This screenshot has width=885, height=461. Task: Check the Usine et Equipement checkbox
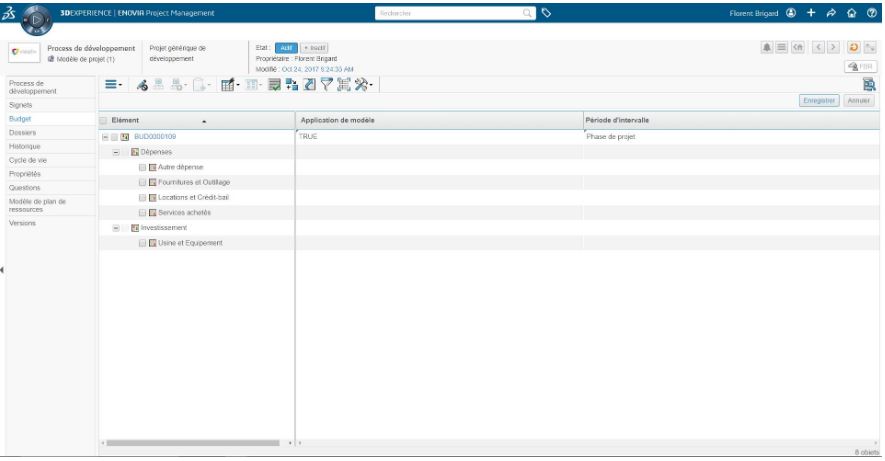tap(142, 243)
